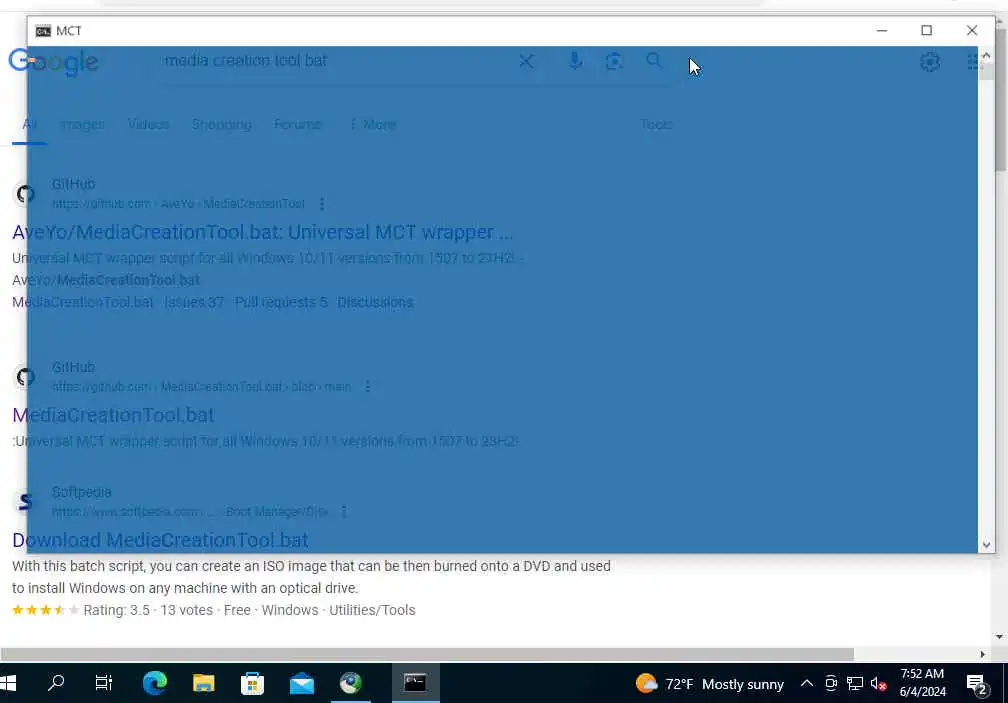Click the browser horizontal scrollbar thumb
The width and height of the screenshot is (1008, 703).
point(427,654)
